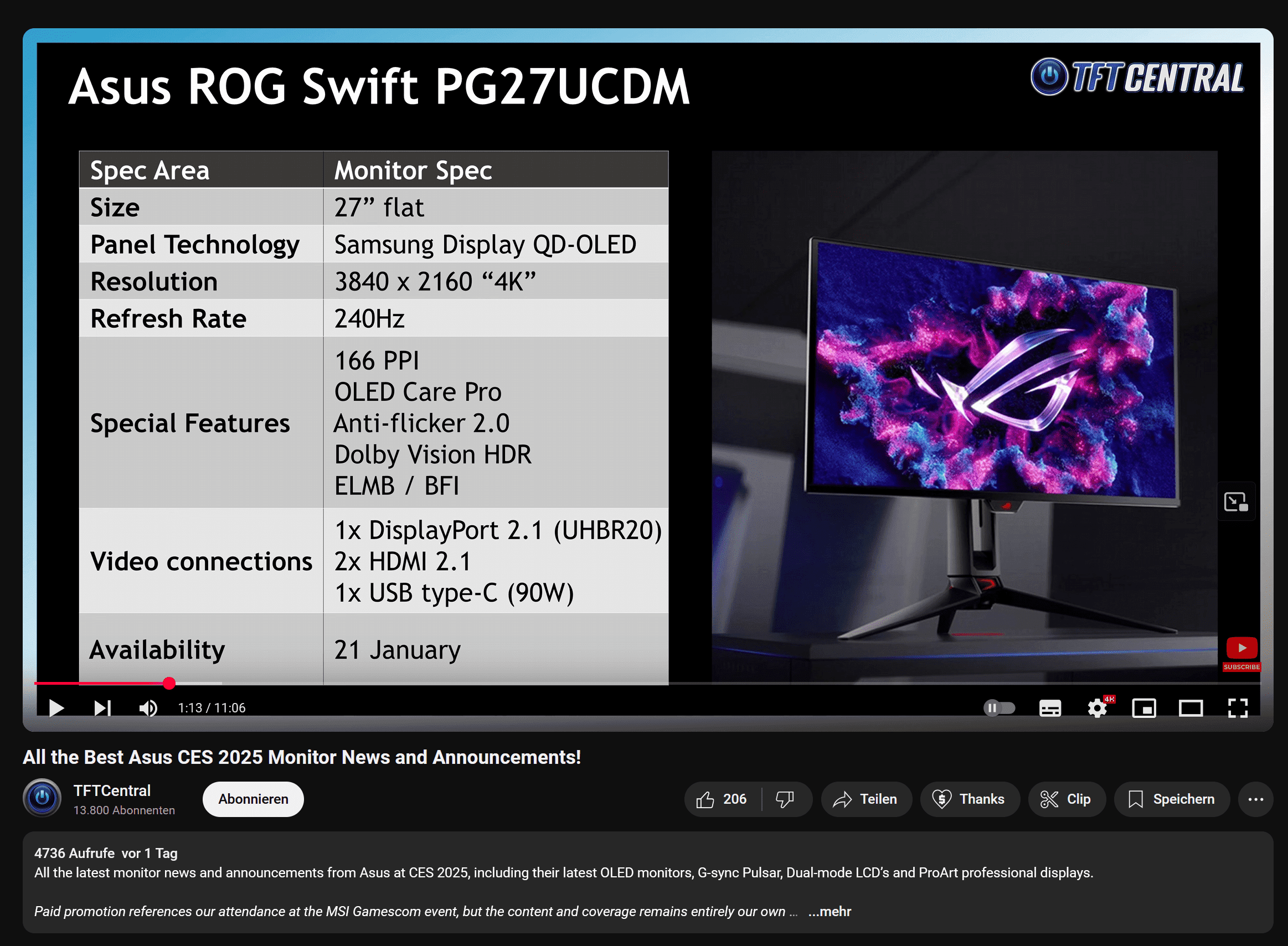The height and width of the screenshot is (946, 1288).
Task: Skip to the next video
Action: 102,709
